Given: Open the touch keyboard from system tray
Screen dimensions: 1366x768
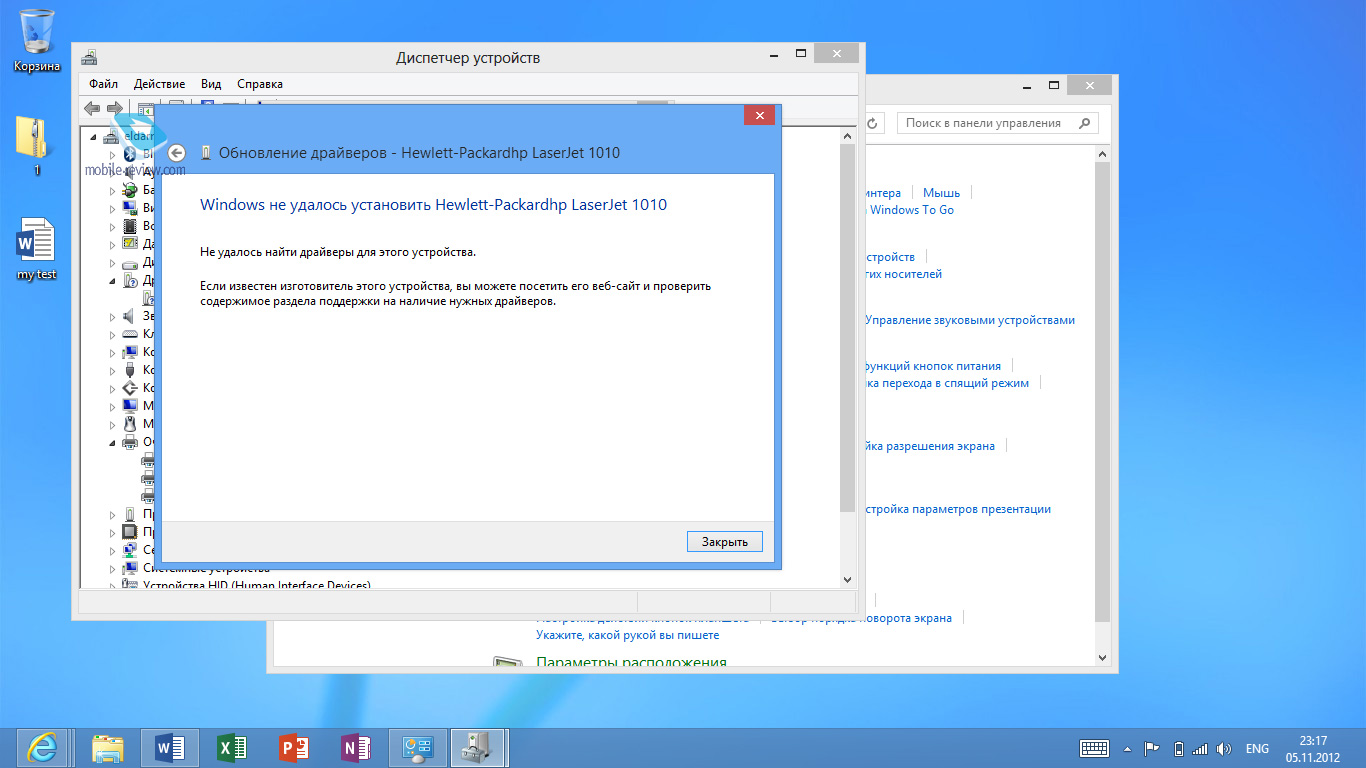Looking at the screenshot, I should click(x=1094, y=748).
